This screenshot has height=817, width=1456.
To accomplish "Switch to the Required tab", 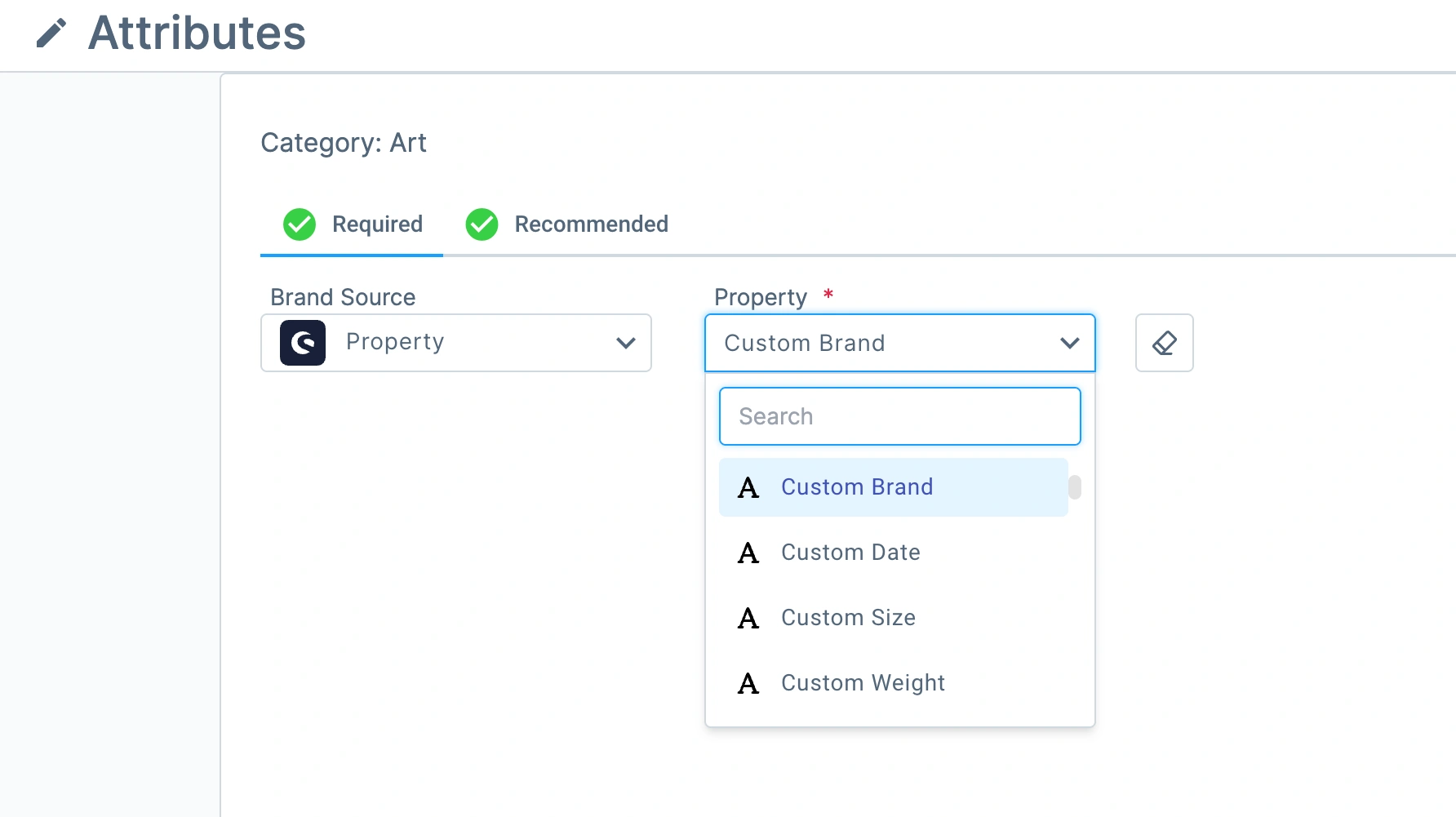I will (377, 224).
